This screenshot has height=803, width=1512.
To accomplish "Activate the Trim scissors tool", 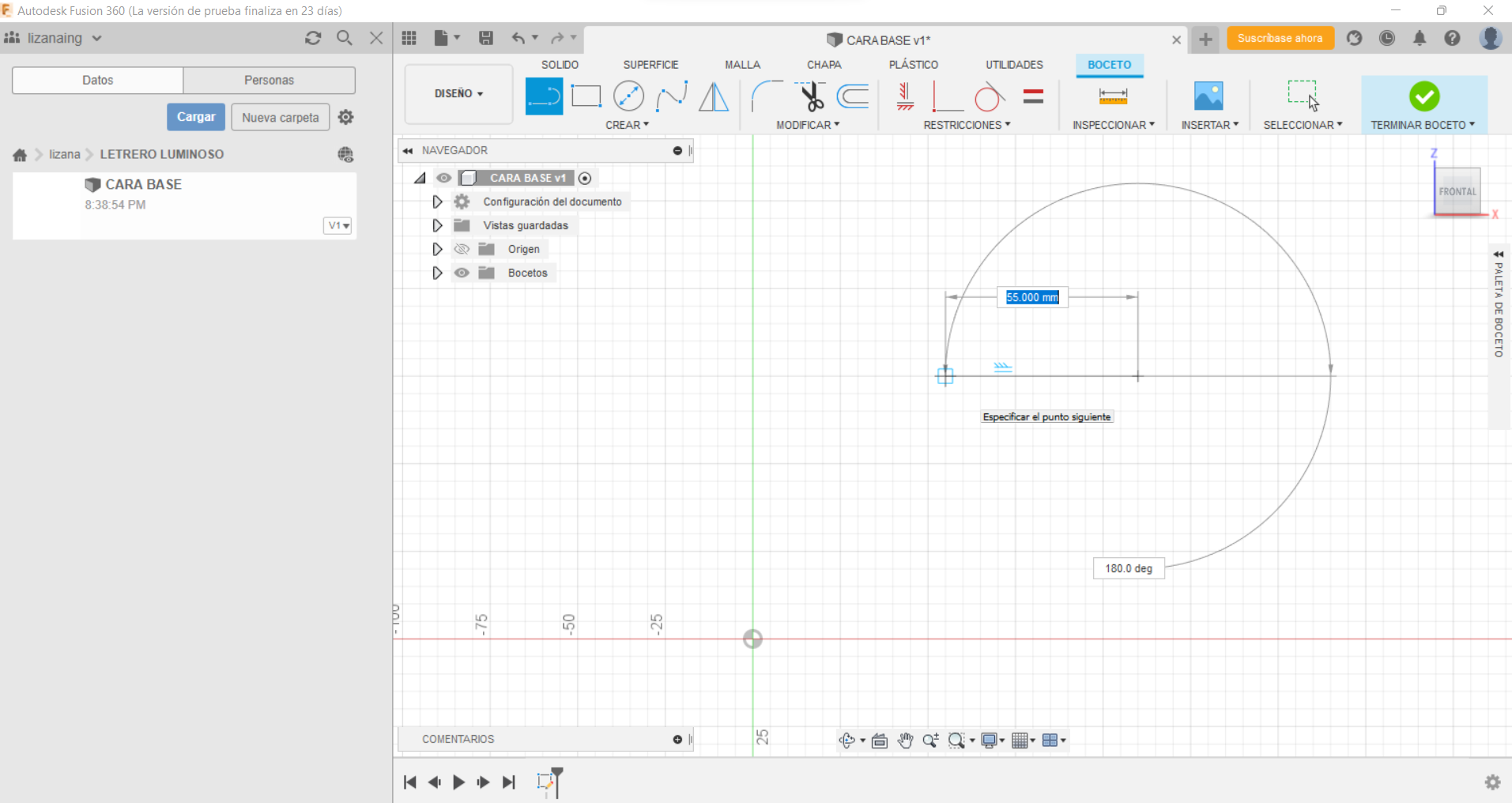I will tap(810, 96).
